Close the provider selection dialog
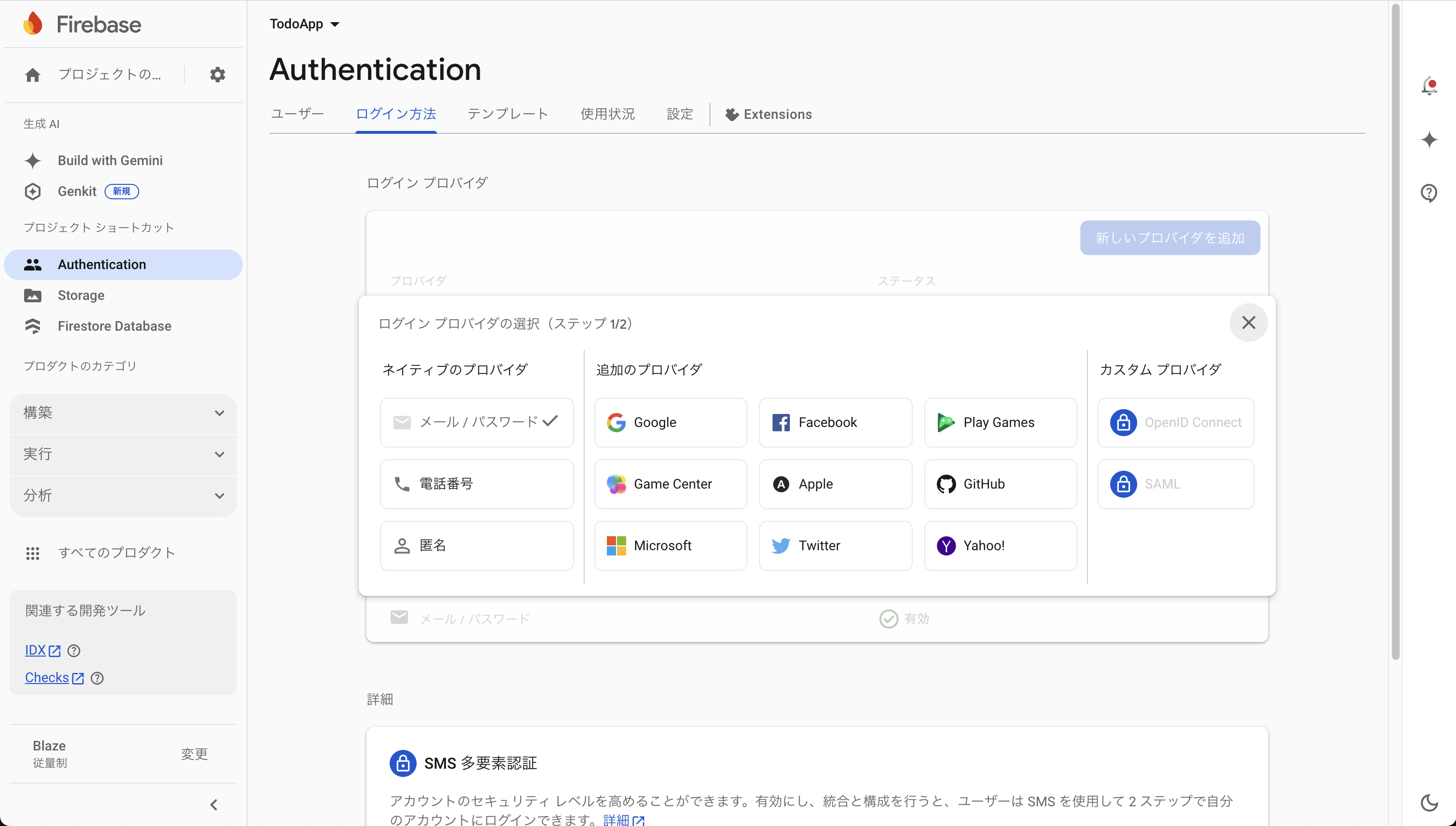Viewport: 1456px width, 826px height. pyautogui.click(x=1248, y=323)
